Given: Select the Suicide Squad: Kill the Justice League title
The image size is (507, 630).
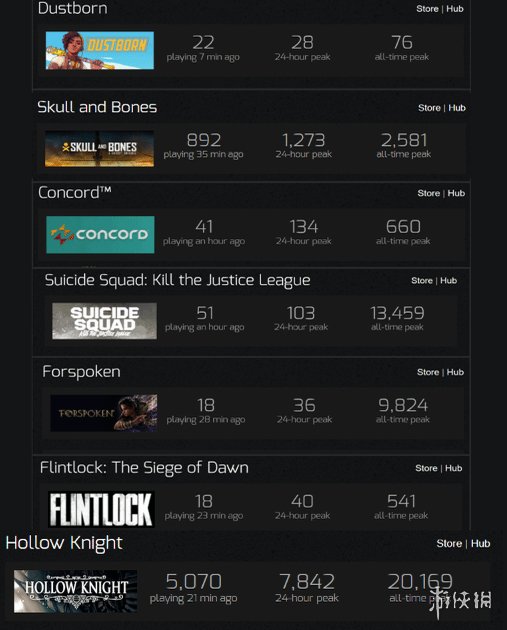Looking at the screenshot, I should coord(178,280).
